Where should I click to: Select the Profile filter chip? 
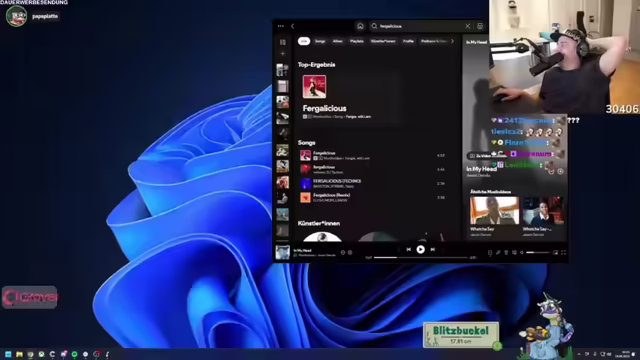[408, 41]
